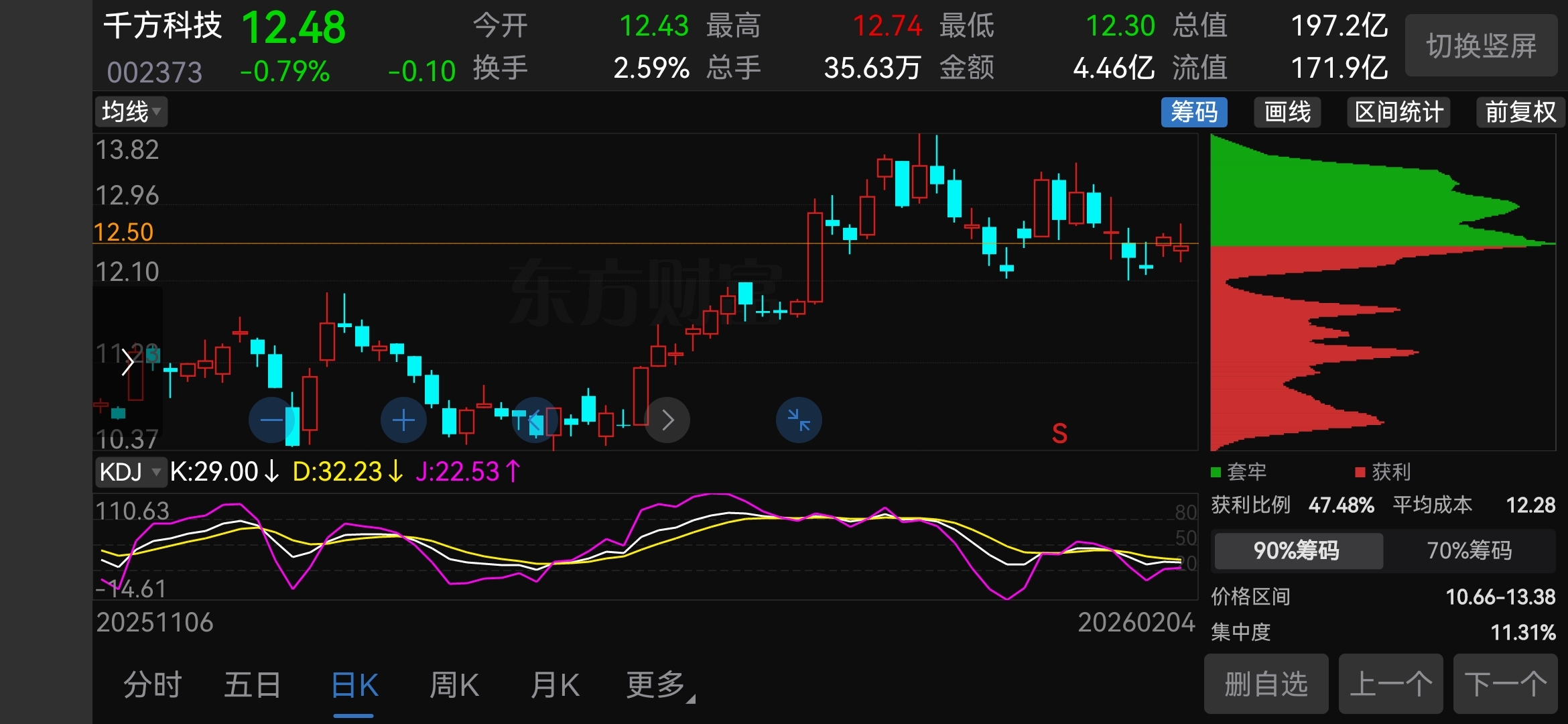Screen dimensions: 1568x724
Task: Select the 90%筹码 option
Action: [x=1297, y=550]
